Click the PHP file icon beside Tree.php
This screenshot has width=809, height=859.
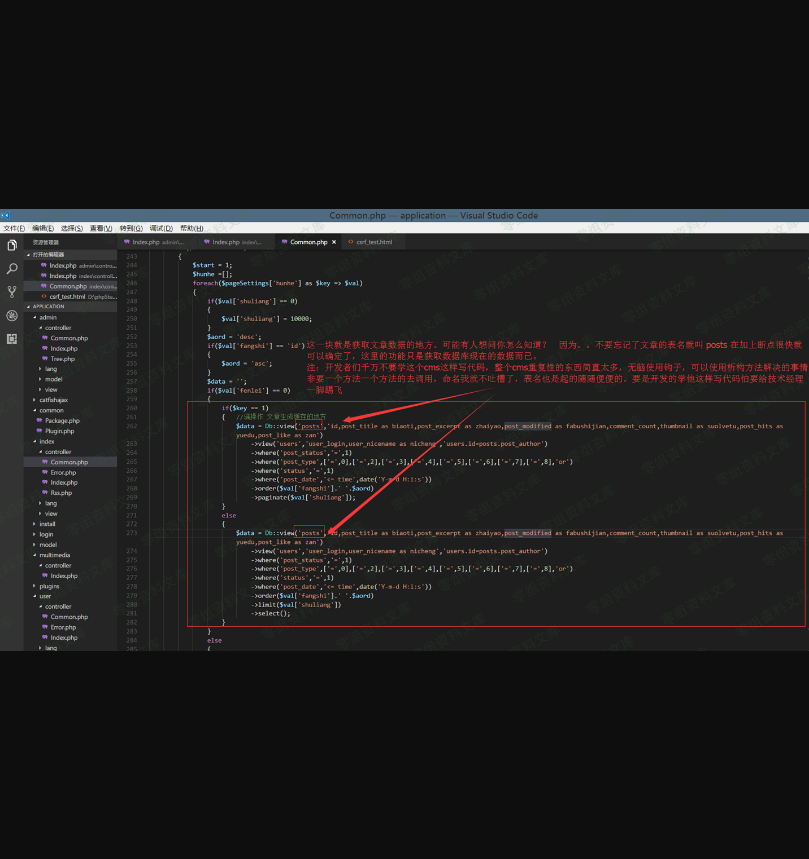coord(46,358)
